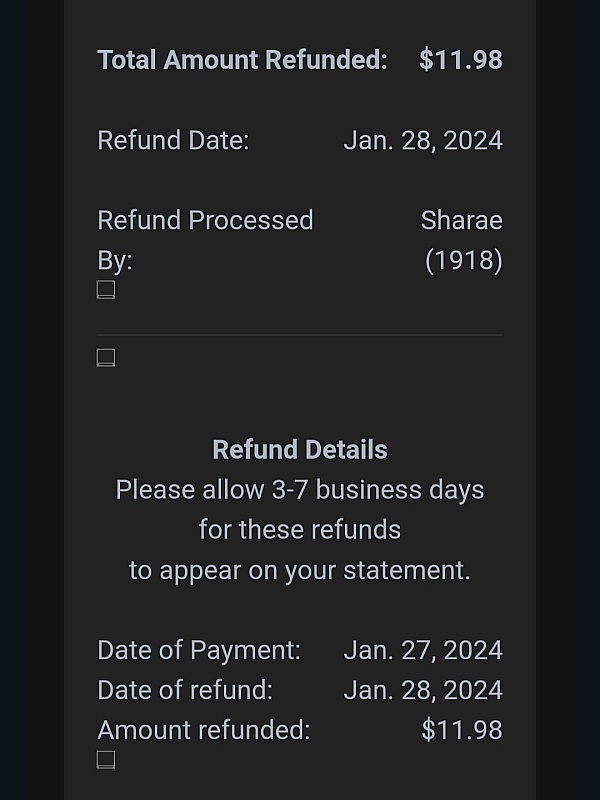Select the "Date of Payment:" label
Screen dimensions: 600x800
click(x=199, y=650)
